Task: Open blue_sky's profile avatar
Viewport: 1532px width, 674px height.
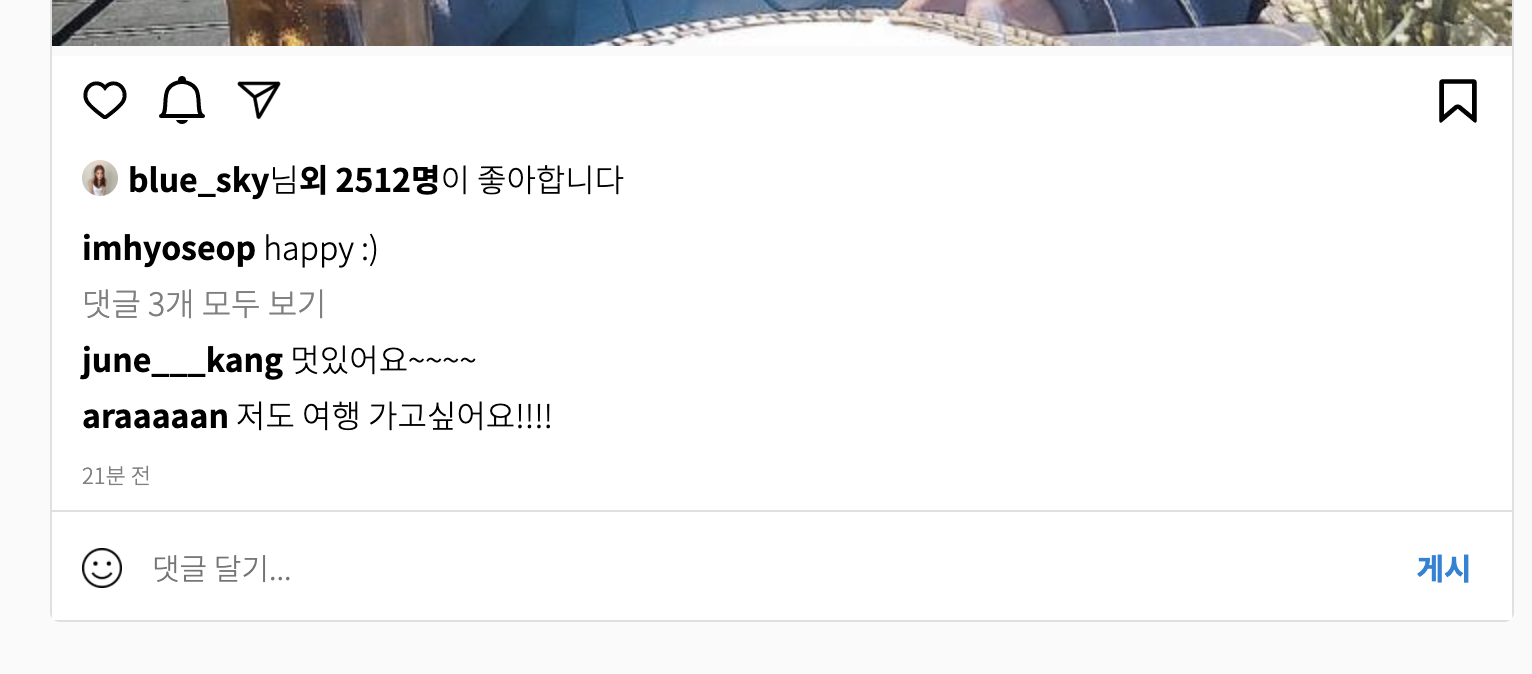Action: tap(100, 179)
